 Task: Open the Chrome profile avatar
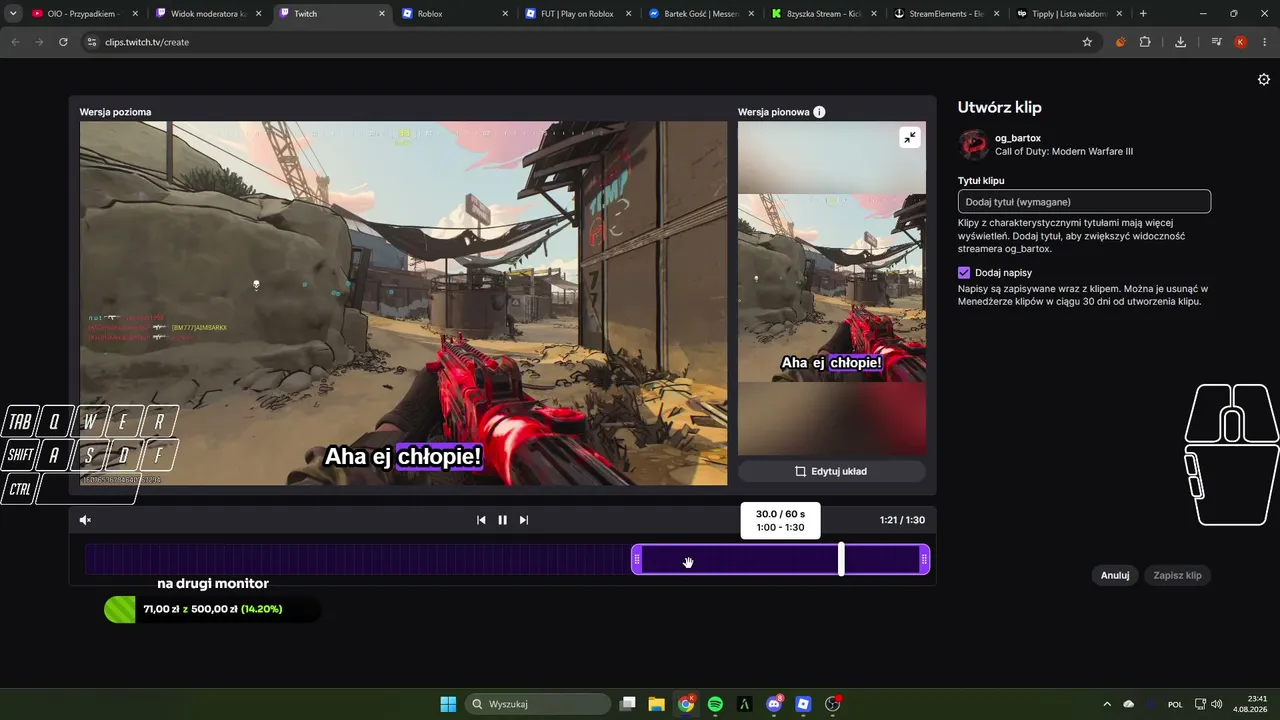click(x=1240, y=42)
